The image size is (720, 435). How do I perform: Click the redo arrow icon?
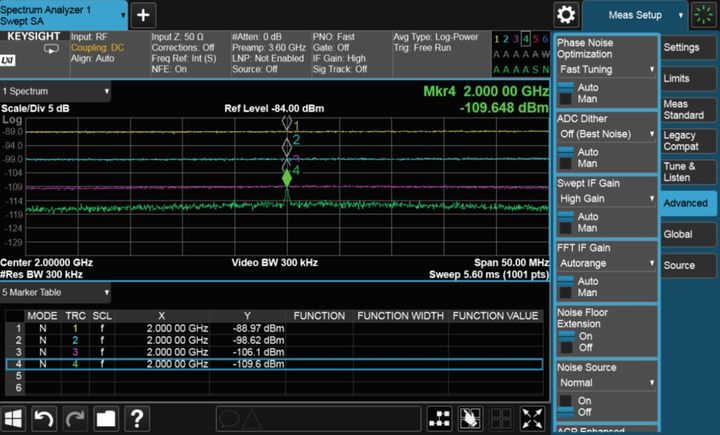(75, 418)
